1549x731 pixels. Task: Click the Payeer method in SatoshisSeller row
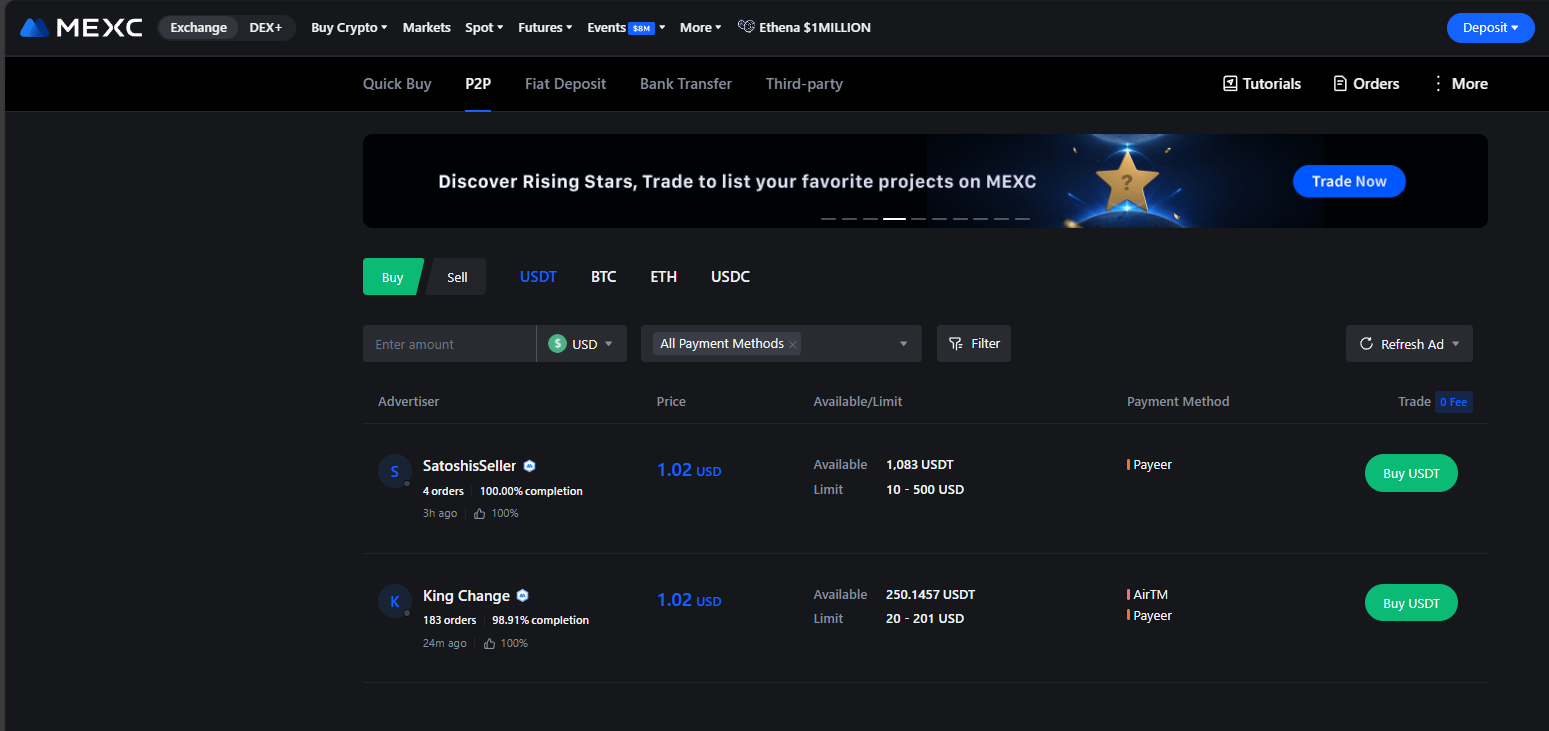1152,464
